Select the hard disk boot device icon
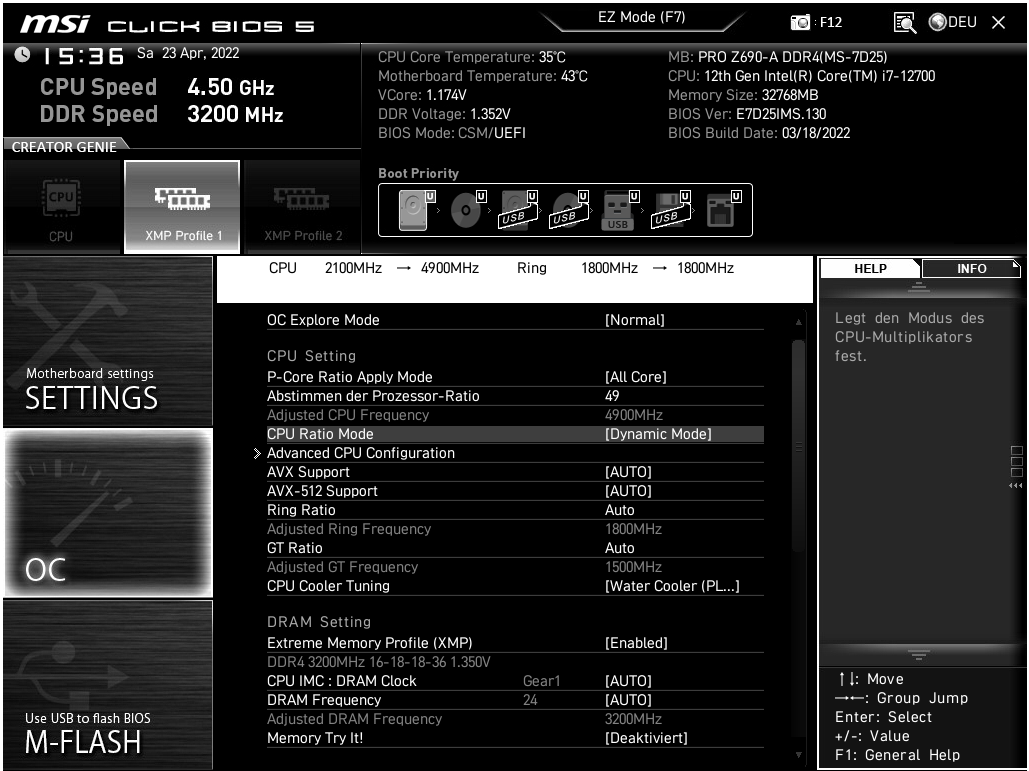The height and width of the screenshot is (771, 1029). [x=416, y=210]
